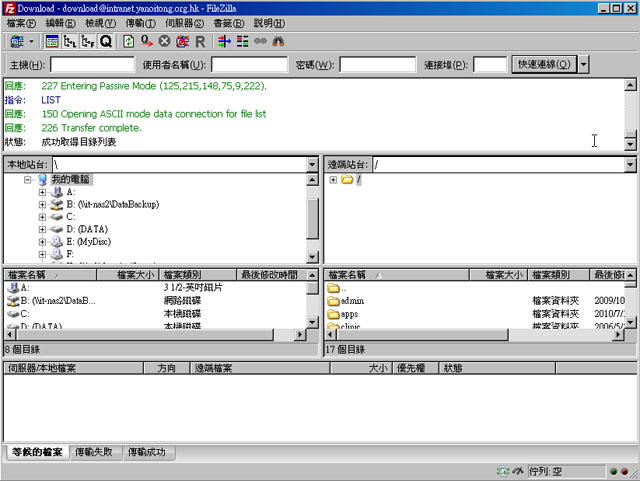This screenshot has height=481, width=640.
Task: Click the red activity LED indicator
Action: tap(624, 471)
